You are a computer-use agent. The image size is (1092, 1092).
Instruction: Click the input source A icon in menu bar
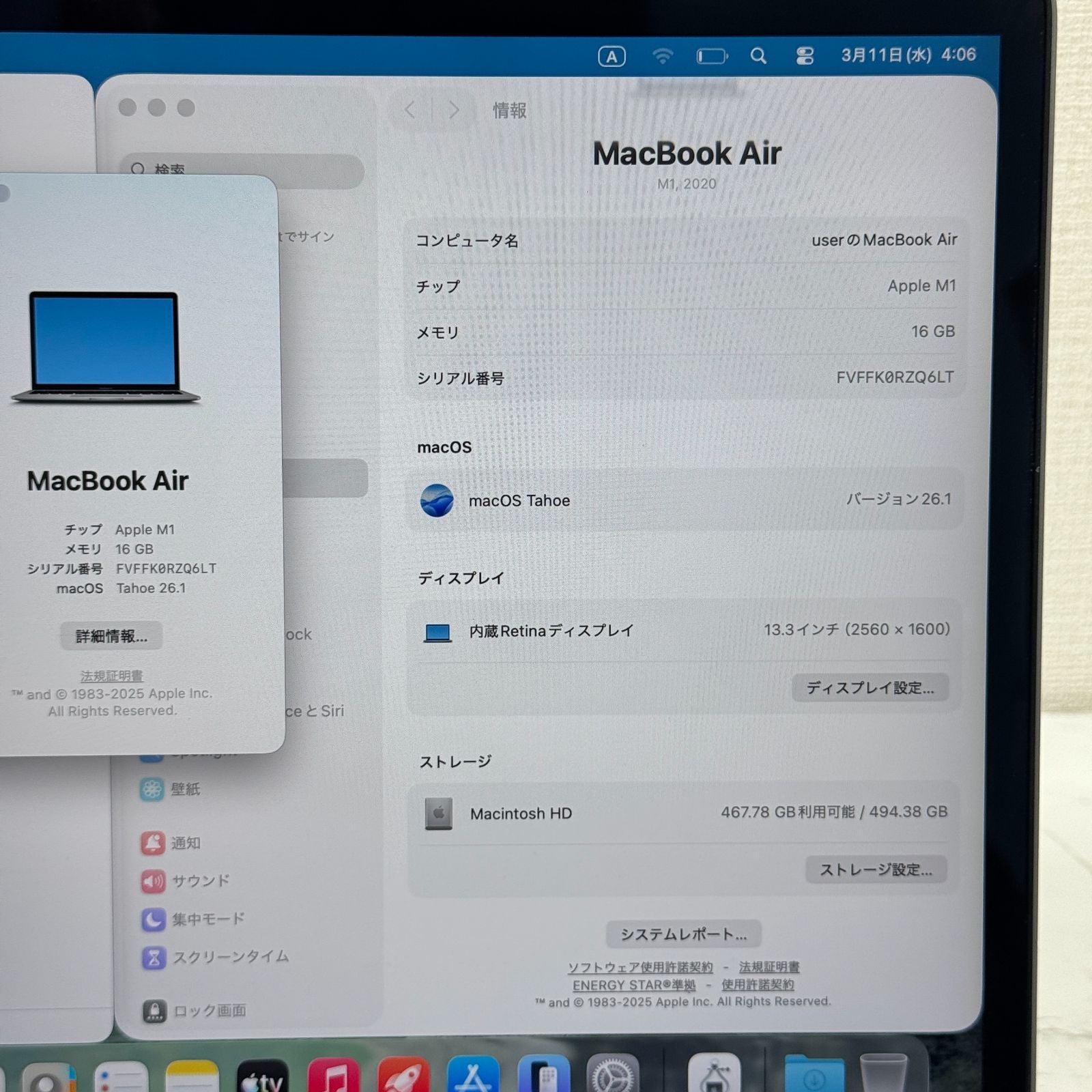point(612,57)
